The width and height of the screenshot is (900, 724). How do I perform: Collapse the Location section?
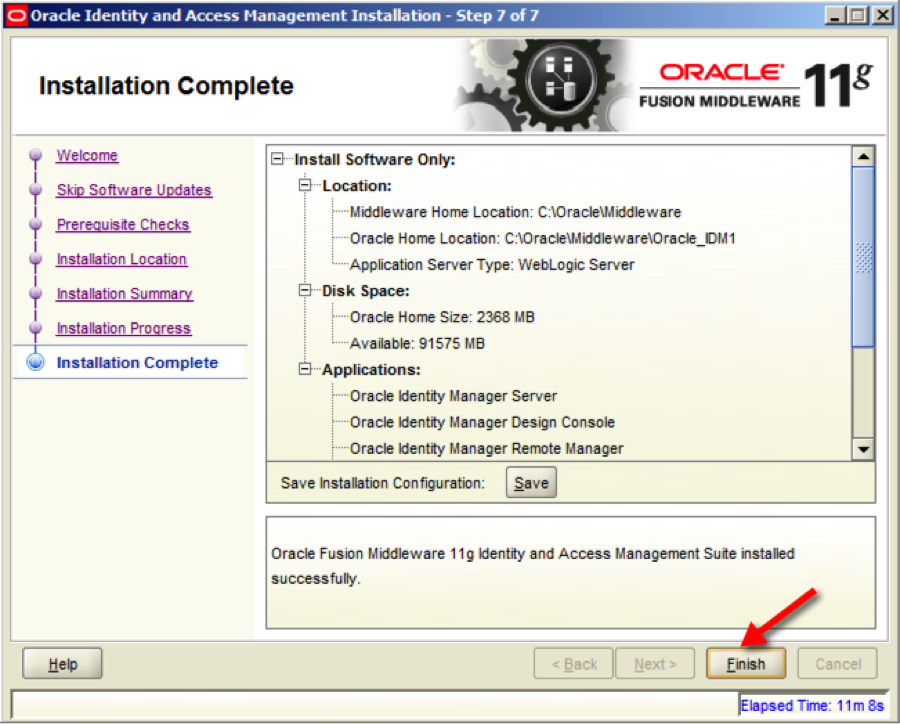click(307, 186)
